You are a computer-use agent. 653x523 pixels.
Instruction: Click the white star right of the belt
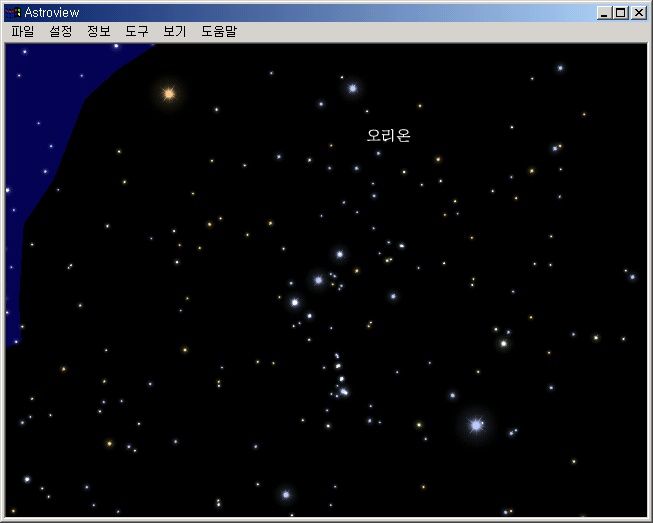click(503, 344)
